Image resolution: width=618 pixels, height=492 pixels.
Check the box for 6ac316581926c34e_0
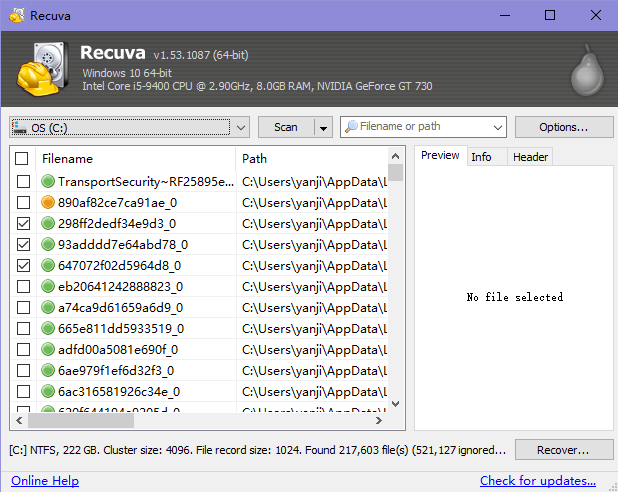tap(23, 391)
